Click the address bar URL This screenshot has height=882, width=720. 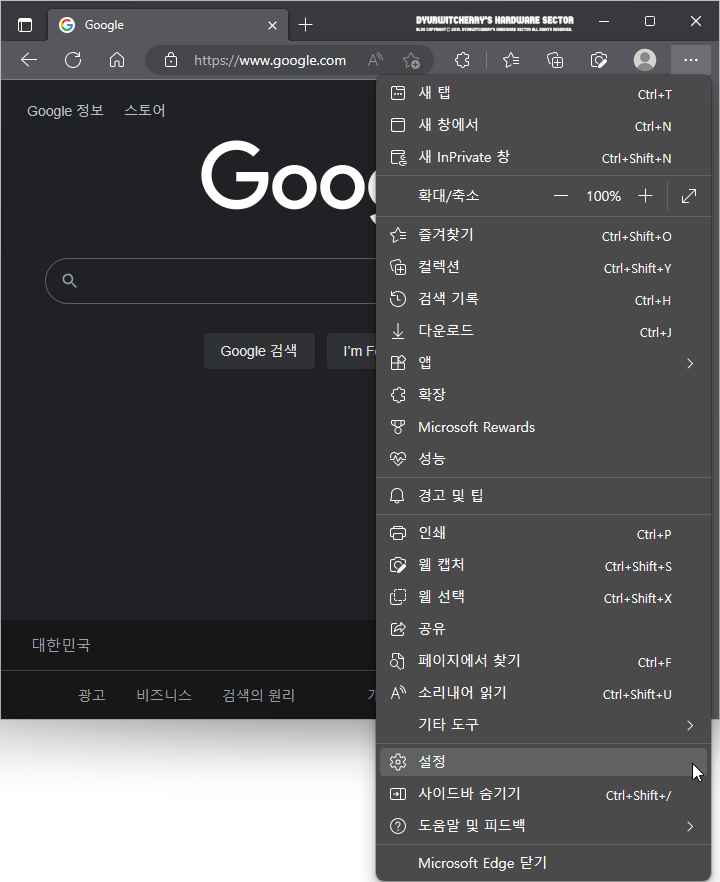pyautogui.click(x=270, y=60)
